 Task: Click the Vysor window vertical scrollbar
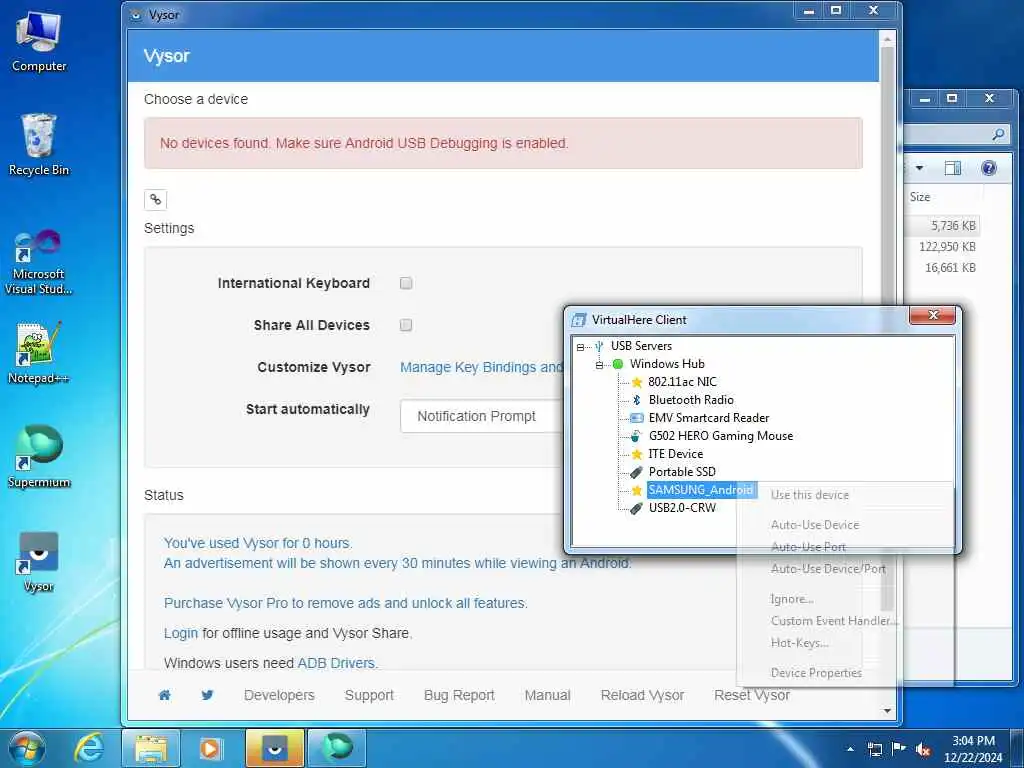tap(887, 327)
